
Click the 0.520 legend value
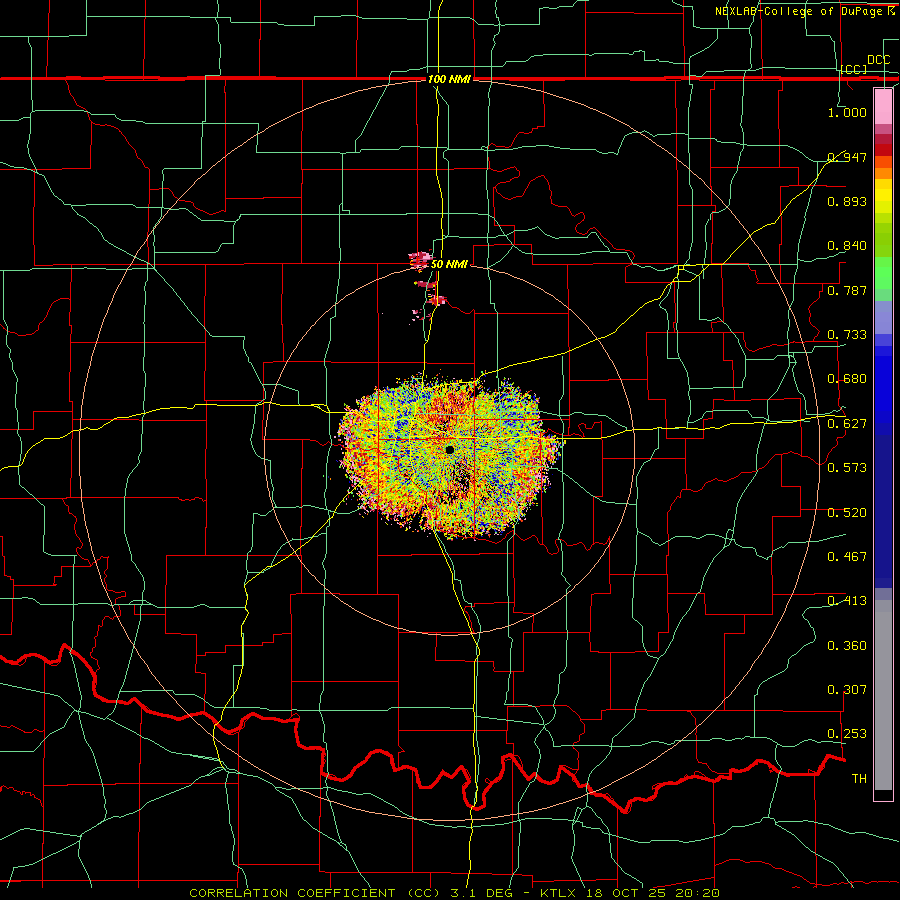tap(847, 513)
